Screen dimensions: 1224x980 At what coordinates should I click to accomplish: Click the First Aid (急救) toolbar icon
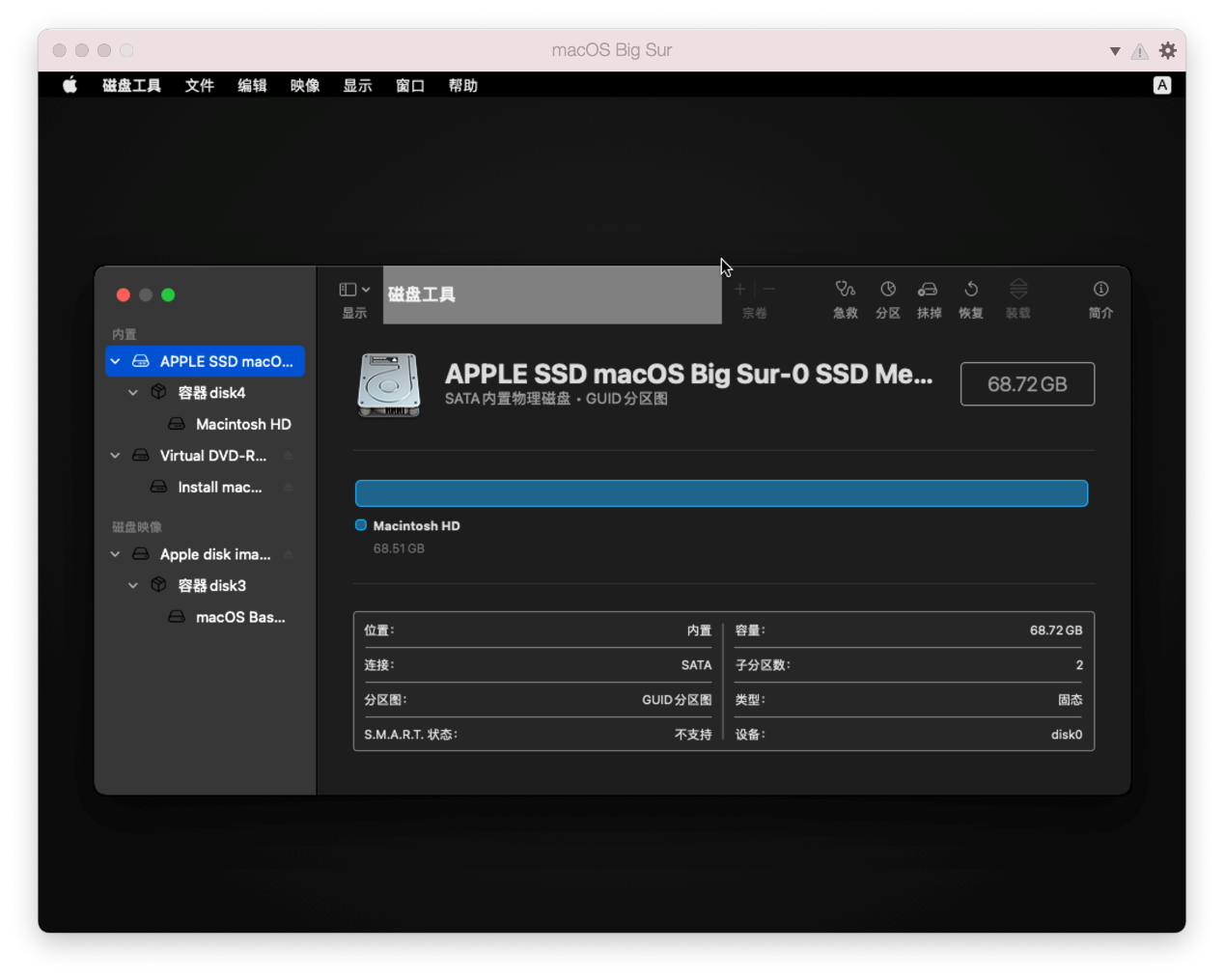coord(846,289)
